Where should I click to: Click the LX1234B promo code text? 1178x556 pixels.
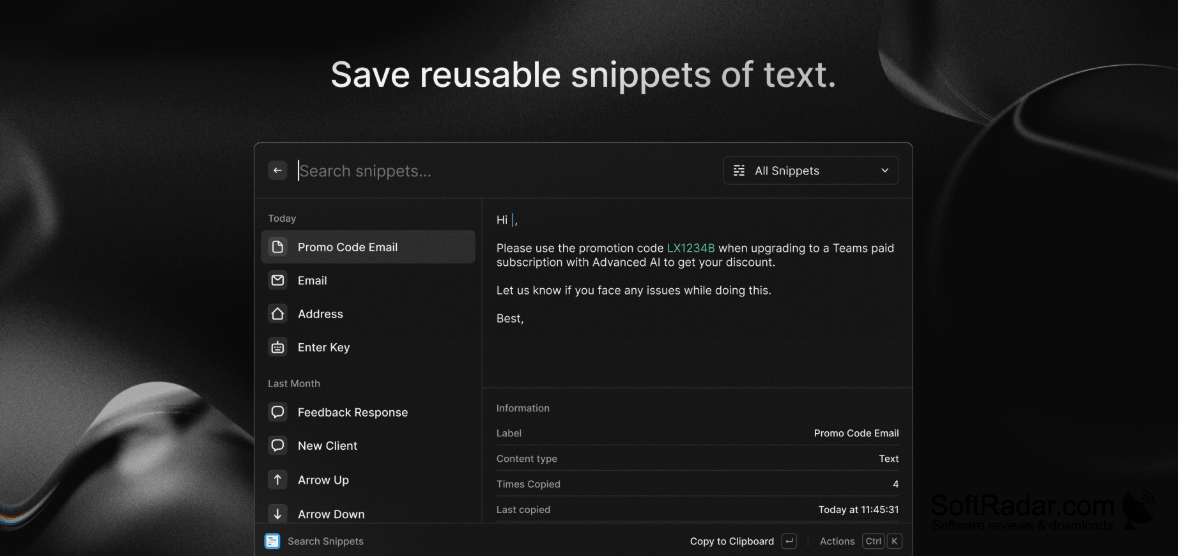pyautogui.click(x=691, y=248)
